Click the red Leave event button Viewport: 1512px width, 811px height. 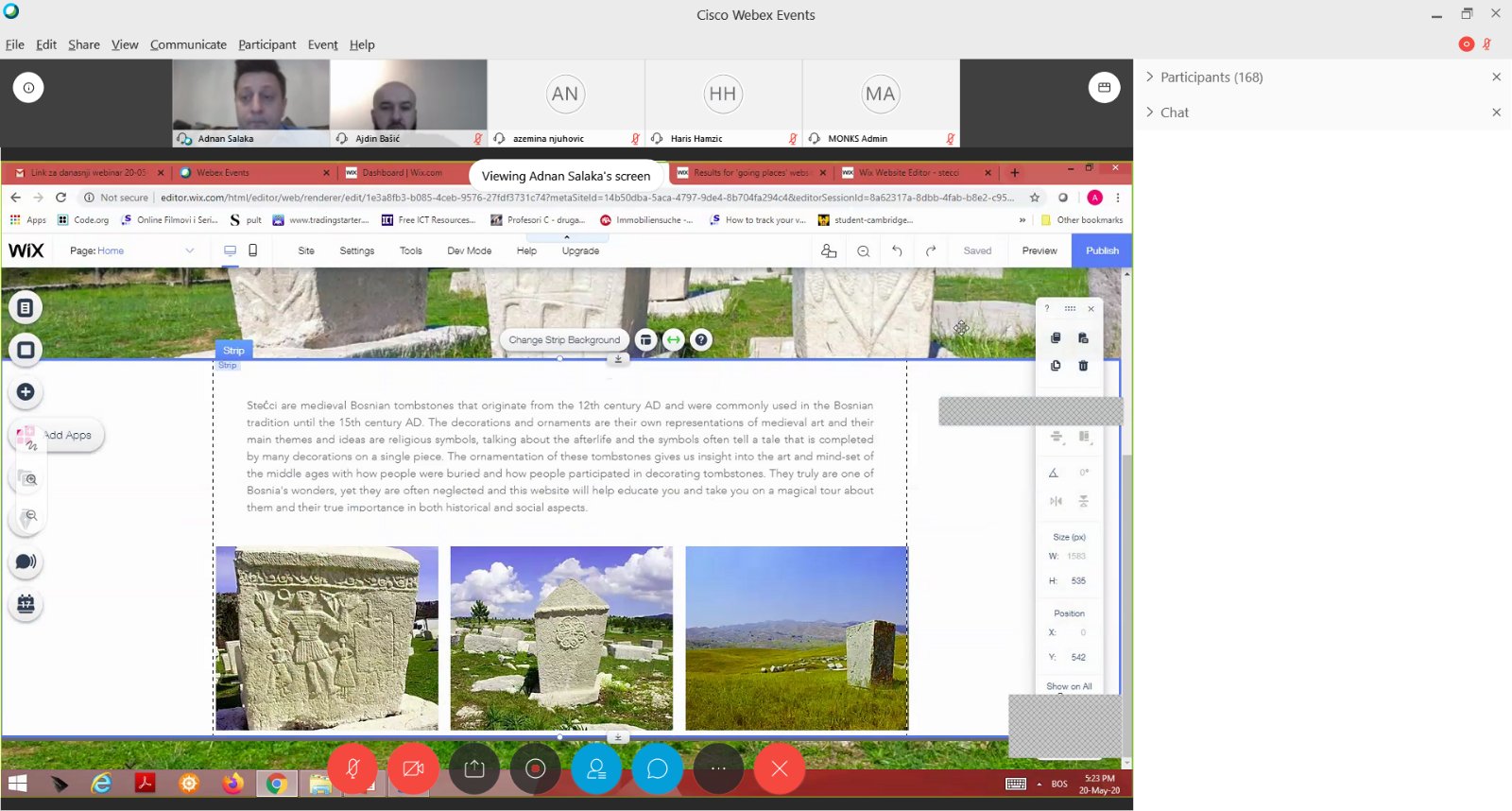779,768
